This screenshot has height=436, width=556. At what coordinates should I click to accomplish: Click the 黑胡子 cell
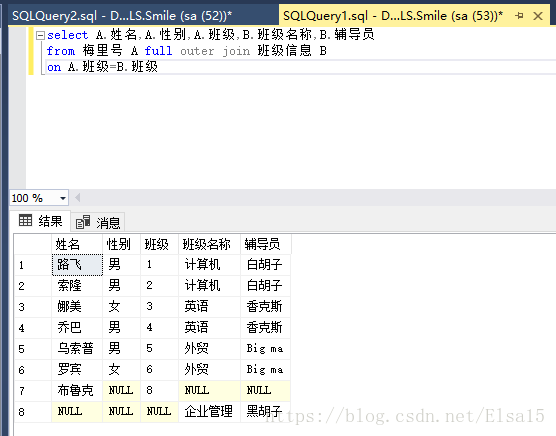click(266, 412)
